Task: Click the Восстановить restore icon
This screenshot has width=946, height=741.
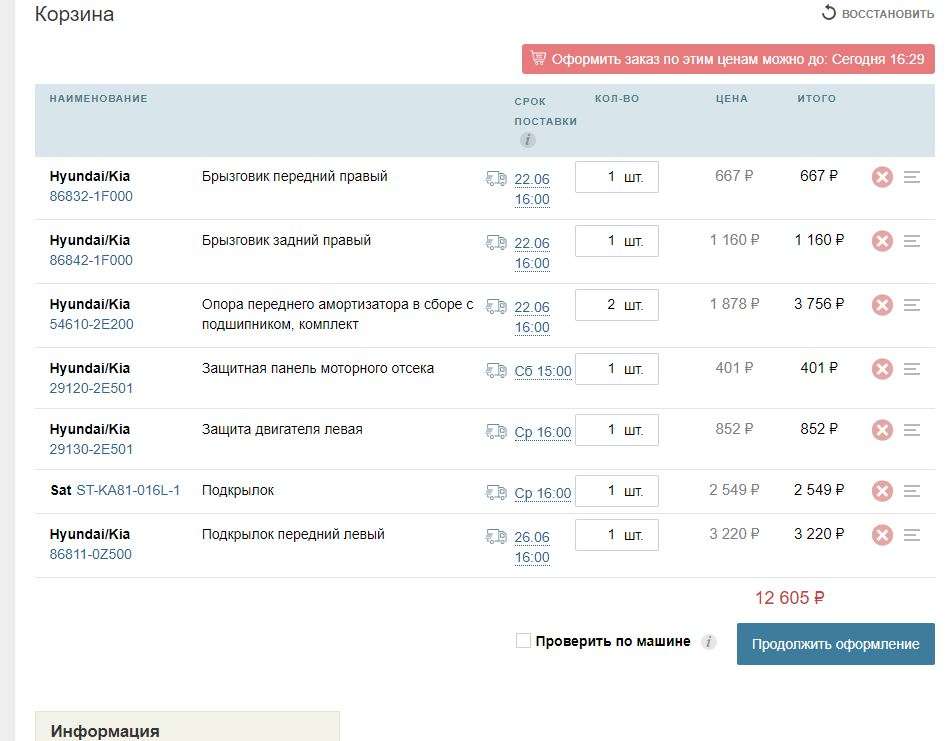Action: point(828,13)
